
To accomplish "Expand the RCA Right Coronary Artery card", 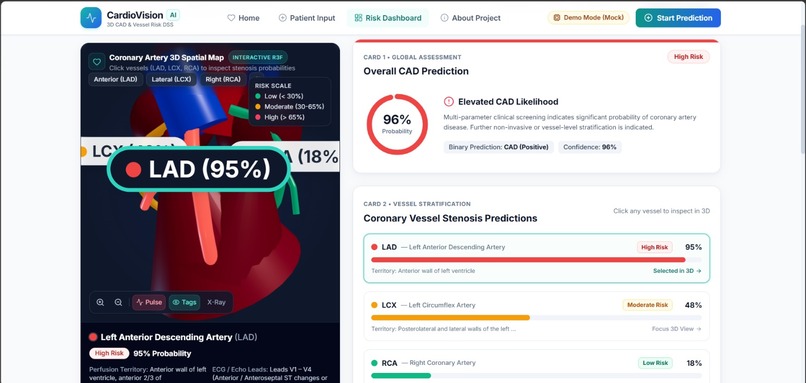I will pos(537,367).
